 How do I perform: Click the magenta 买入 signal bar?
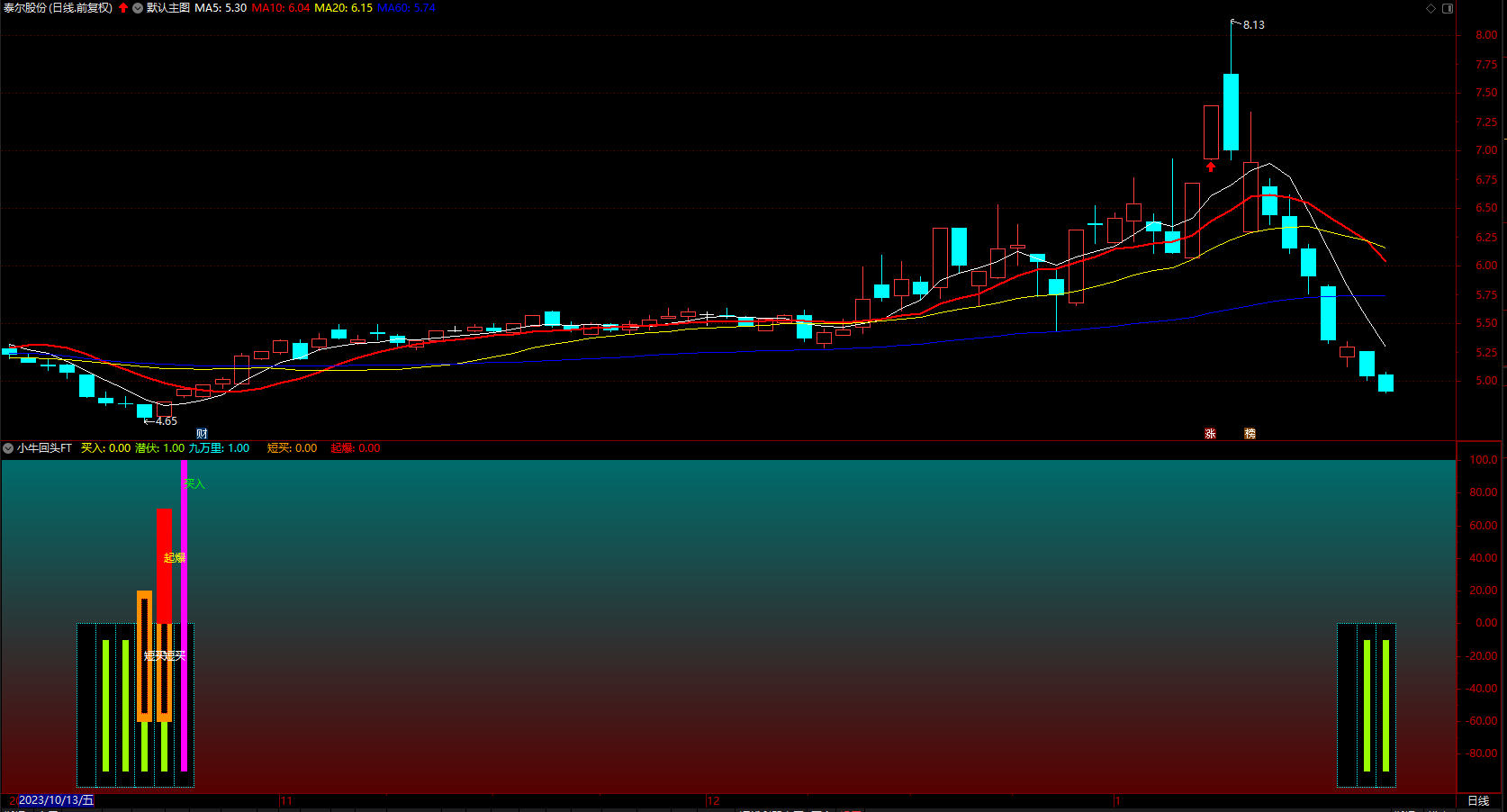pyautogui.click(x=184, y=616)
